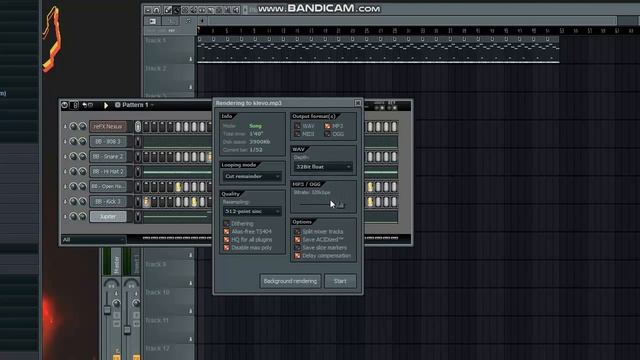Open the WAV depth 32Bit float dropdown

pos(323,167)
